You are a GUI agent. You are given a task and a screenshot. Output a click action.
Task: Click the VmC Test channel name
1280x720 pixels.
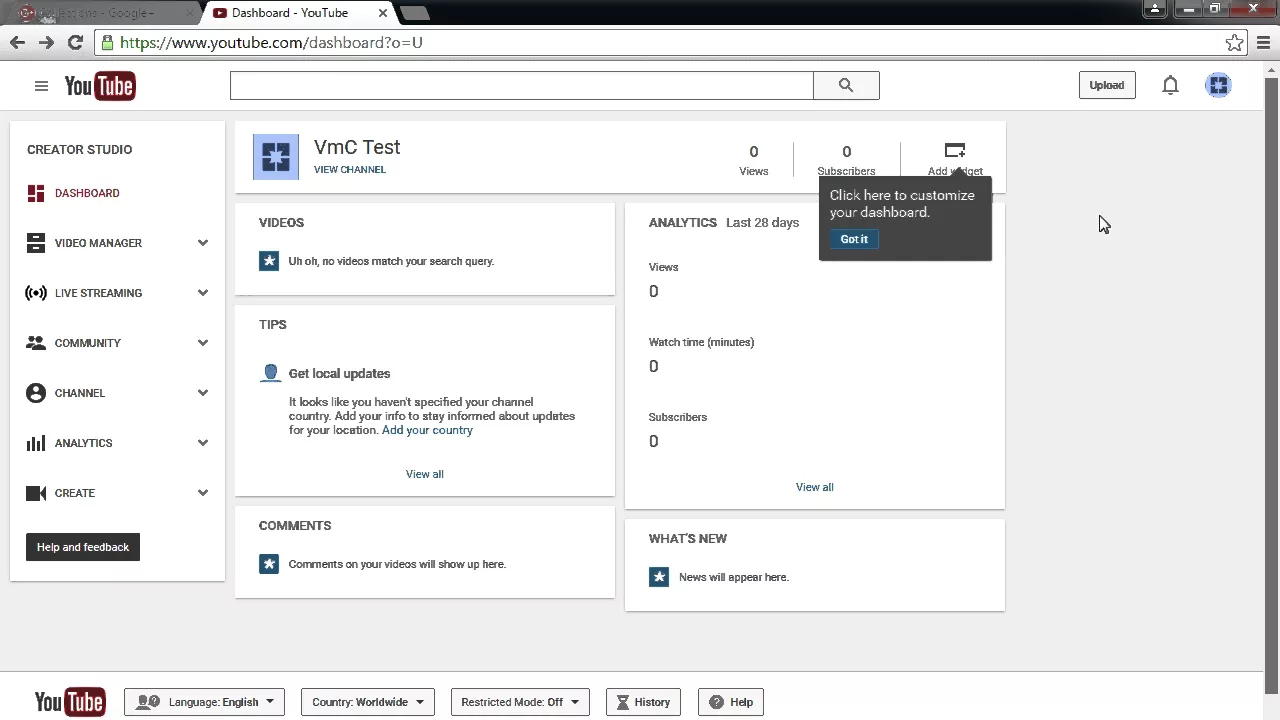point(357,147)
